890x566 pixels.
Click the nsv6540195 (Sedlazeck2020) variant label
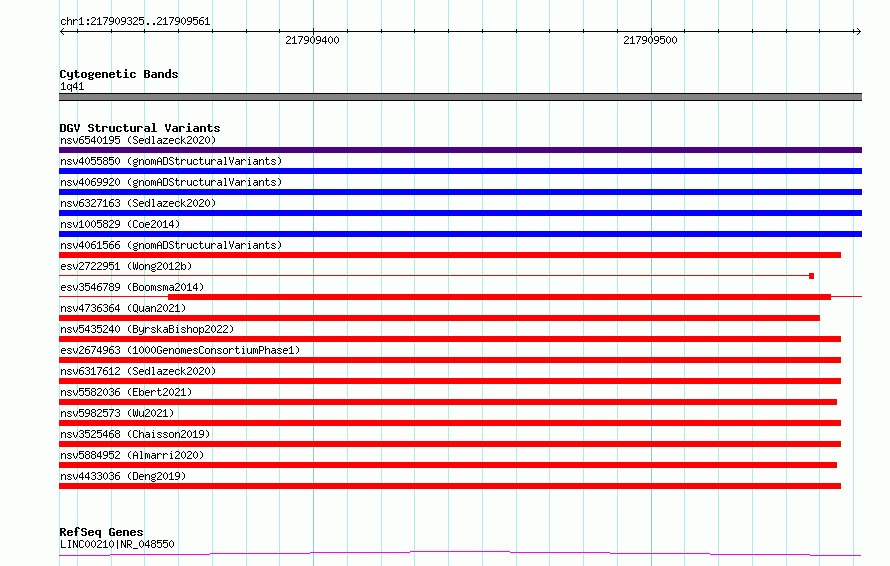138,140
